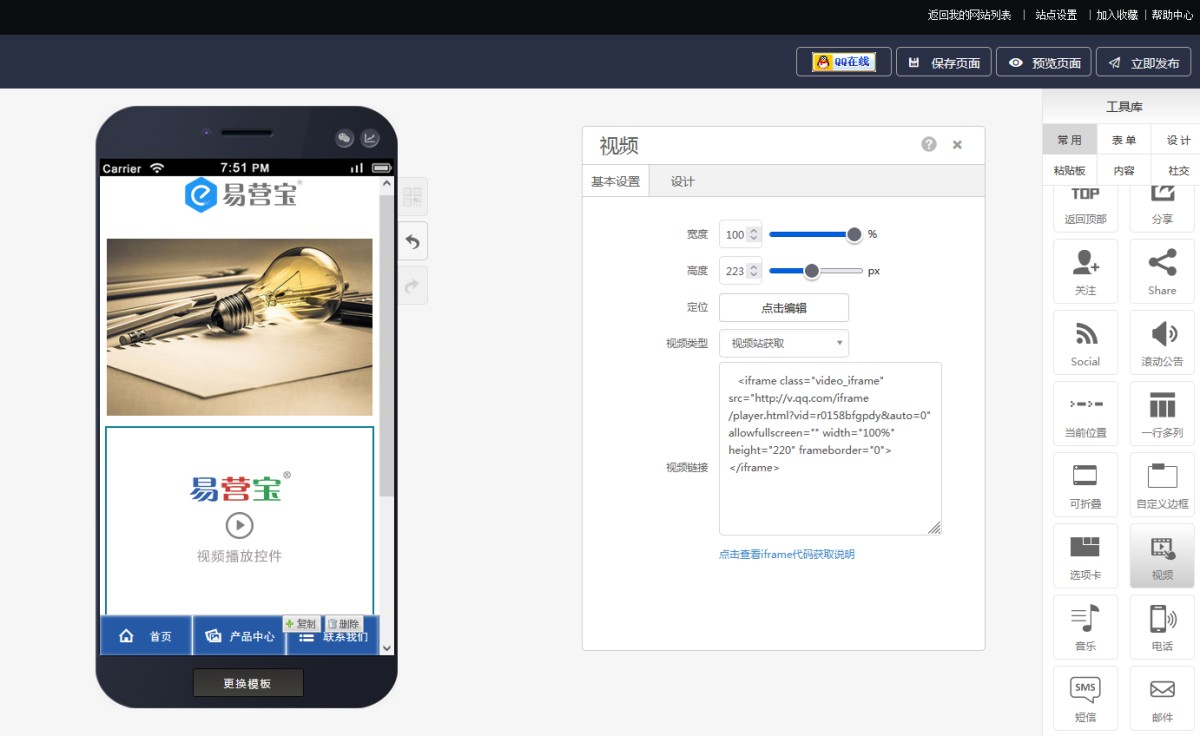The height and width of the screenshot is (736, 1200).
Task: Open the layout grid icon beside phone
Action: pyautogui.click(x=412, y=197)
